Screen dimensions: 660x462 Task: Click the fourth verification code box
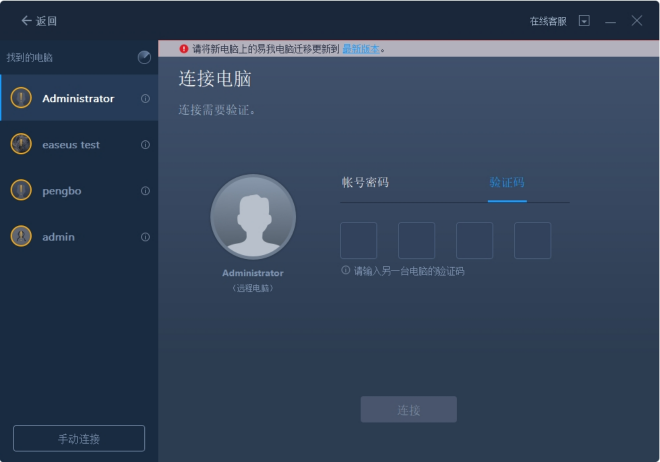pyautogui.click(x=533, y=241)
